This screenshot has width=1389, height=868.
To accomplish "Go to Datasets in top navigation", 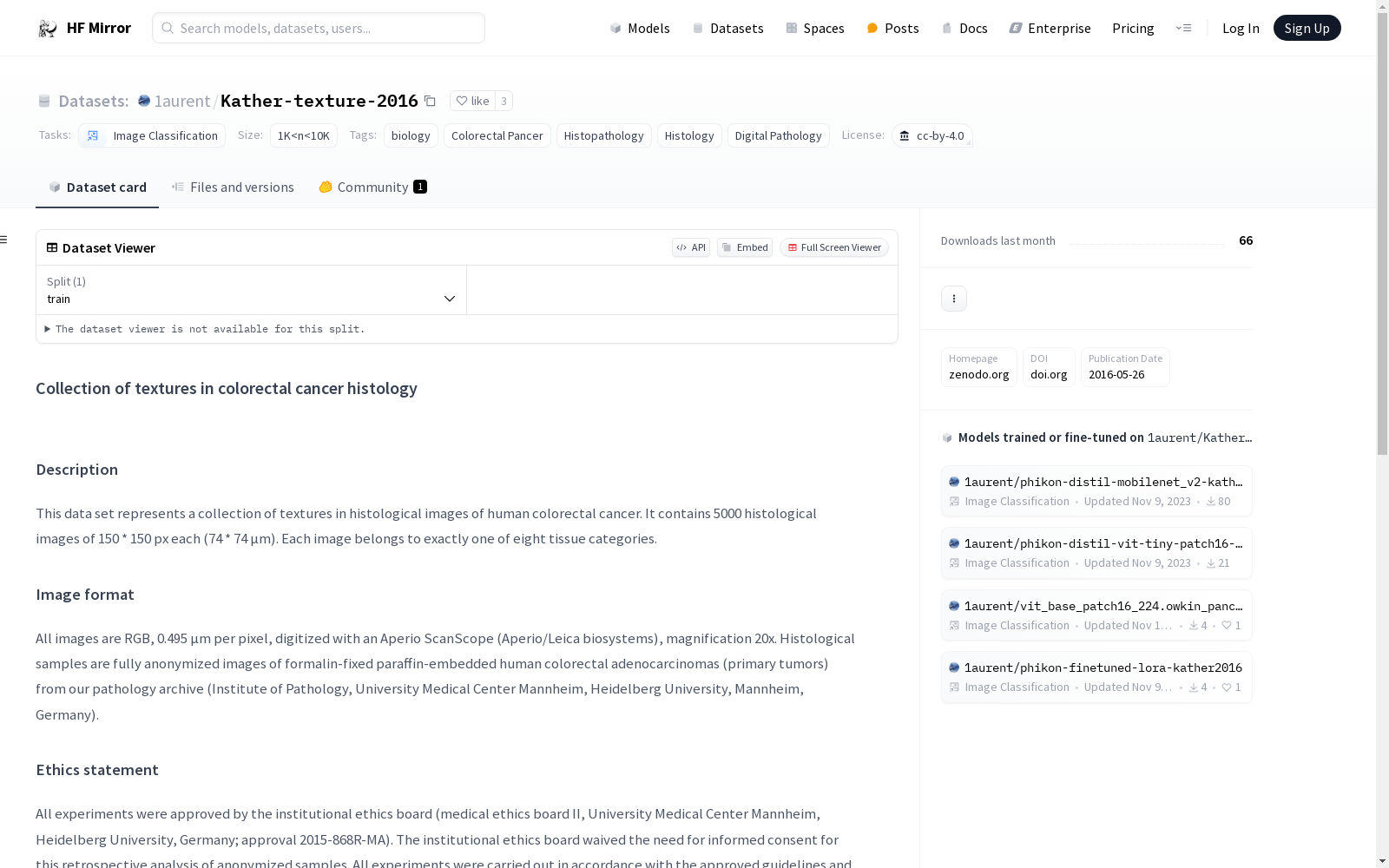I will (727, 28).
